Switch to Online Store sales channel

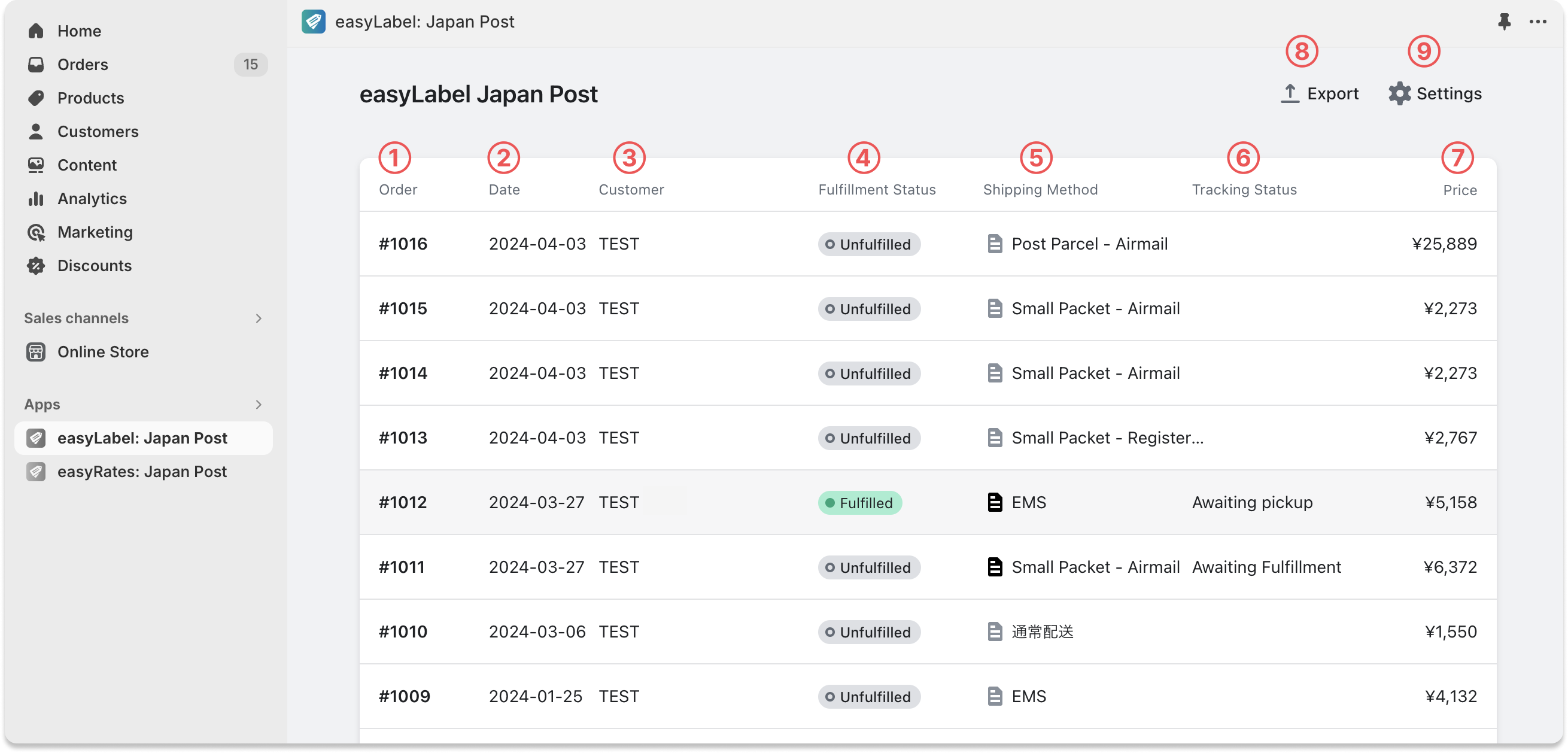pos(104,352)
